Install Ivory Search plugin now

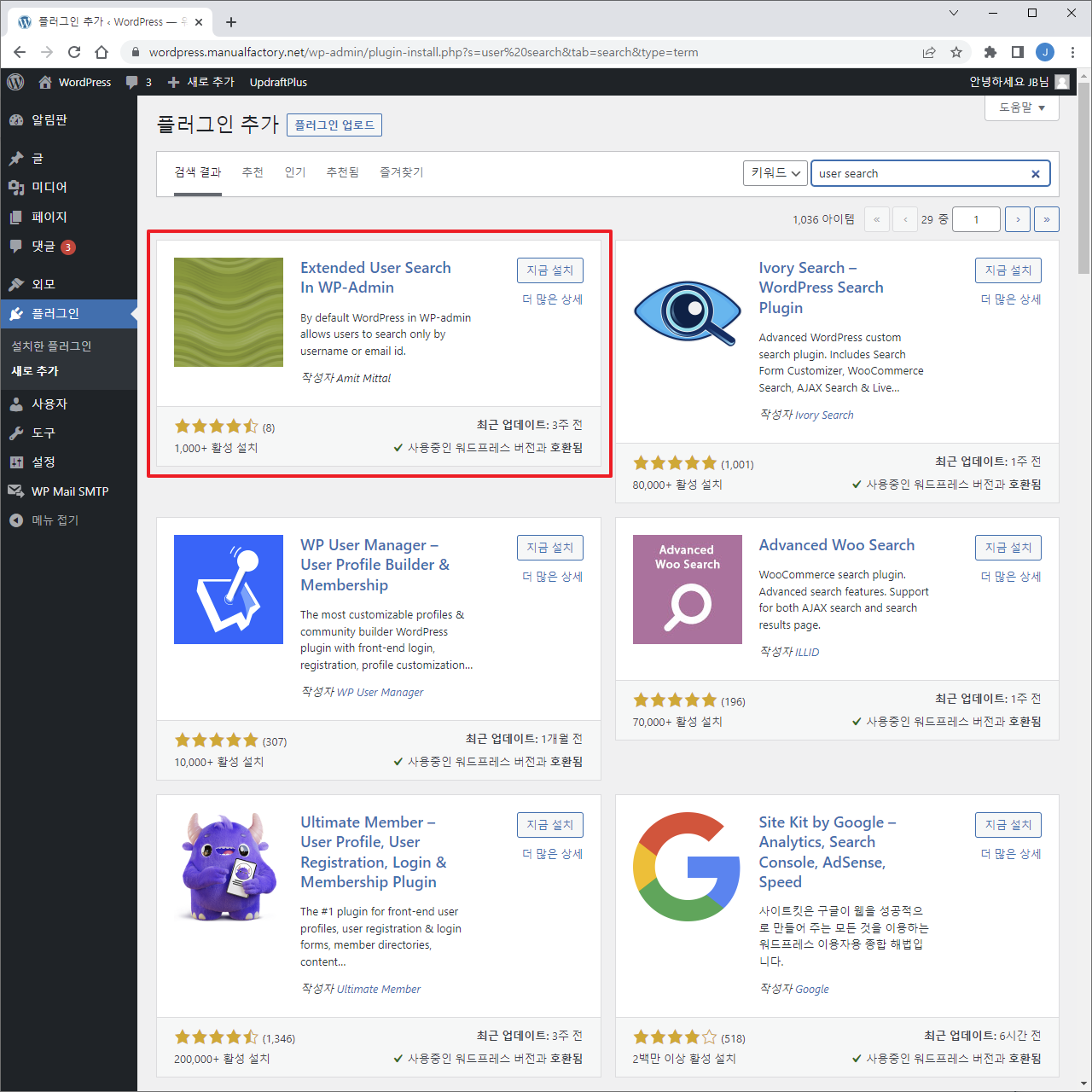[x=1008, y=270]
